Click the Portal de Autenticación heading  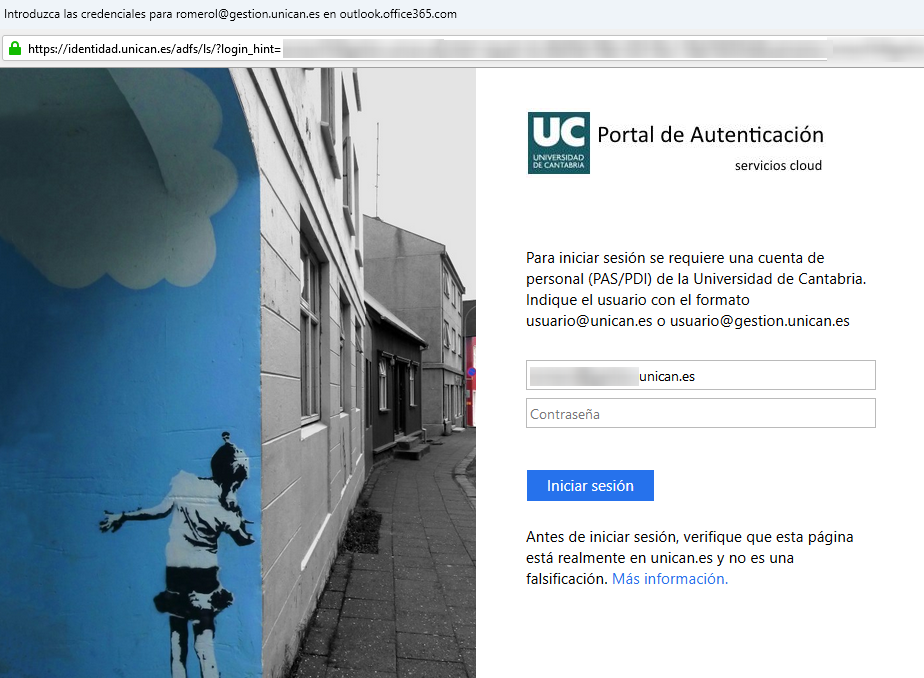[710, 135]
